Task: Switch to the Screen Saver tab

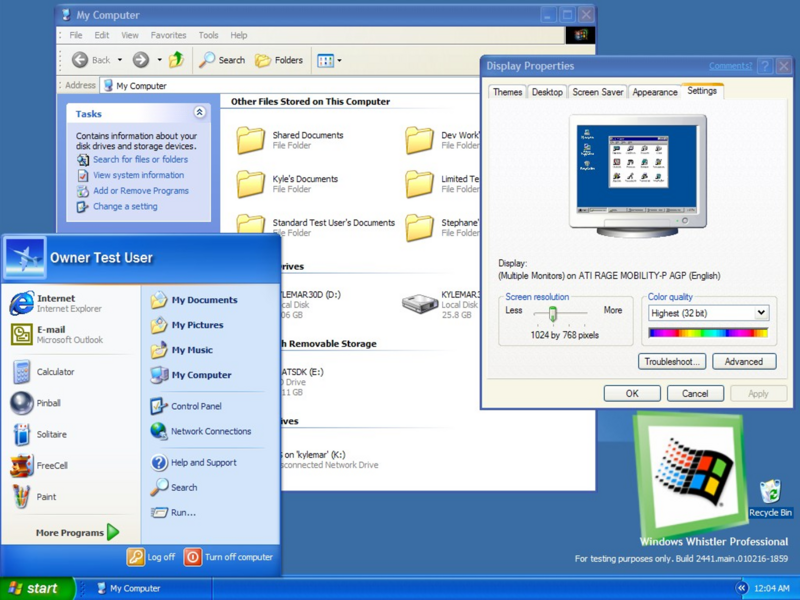Action: 597,92
